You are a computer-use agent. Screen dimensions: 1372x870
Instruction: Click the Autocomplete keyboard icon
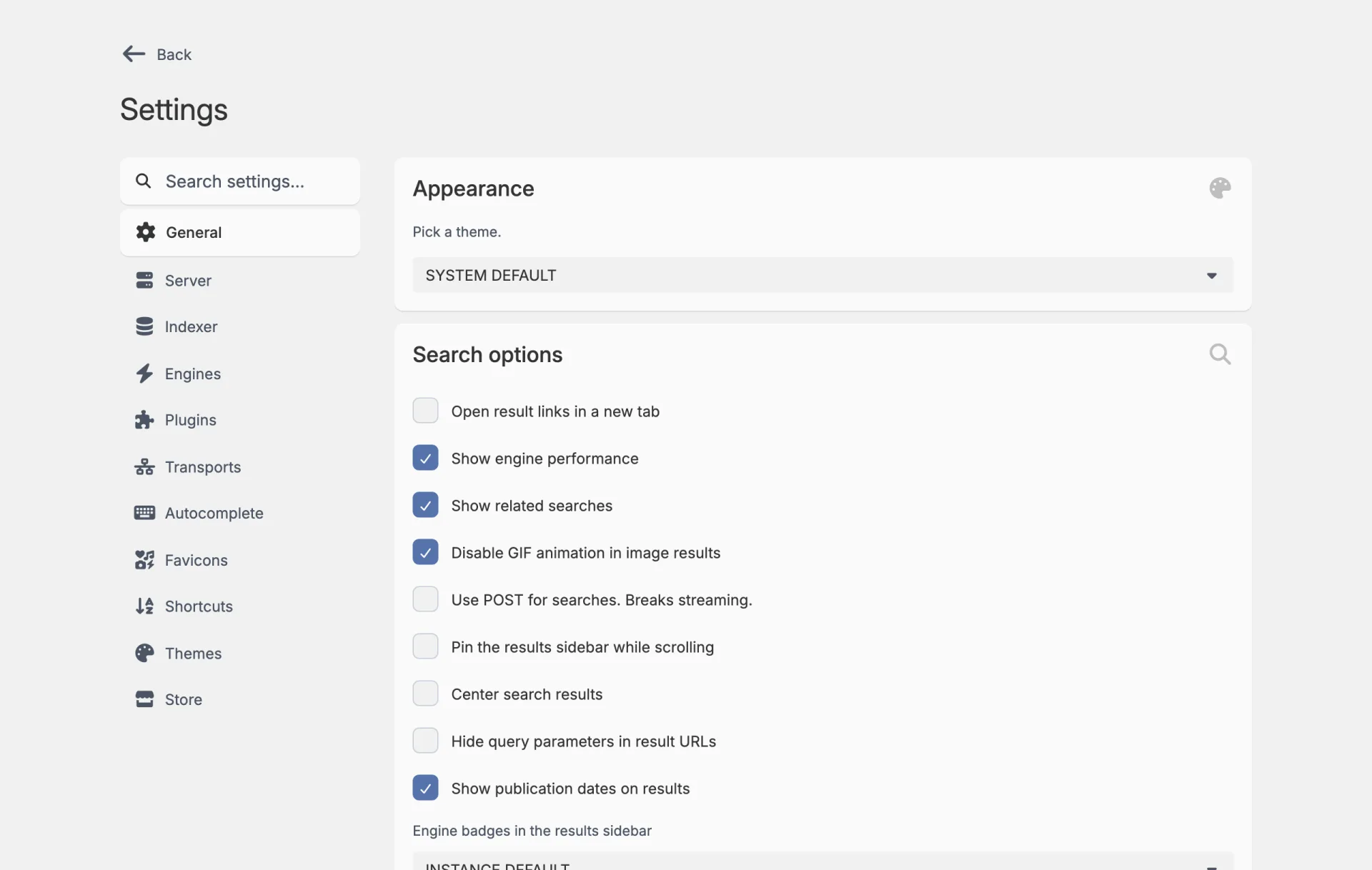coord(144,513)
